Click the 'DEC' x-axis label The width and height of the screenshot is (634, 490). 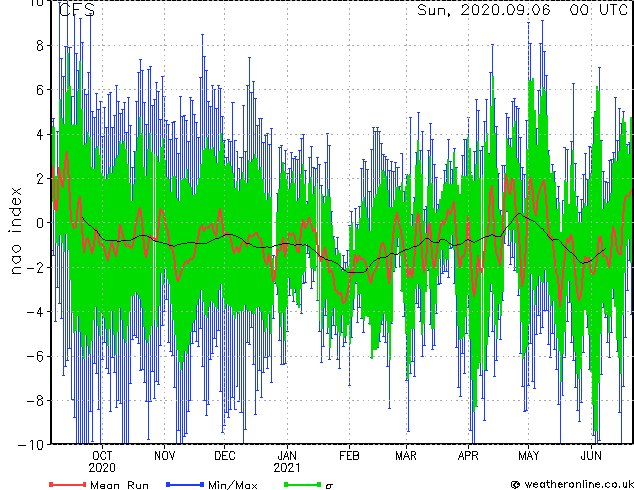225,456
